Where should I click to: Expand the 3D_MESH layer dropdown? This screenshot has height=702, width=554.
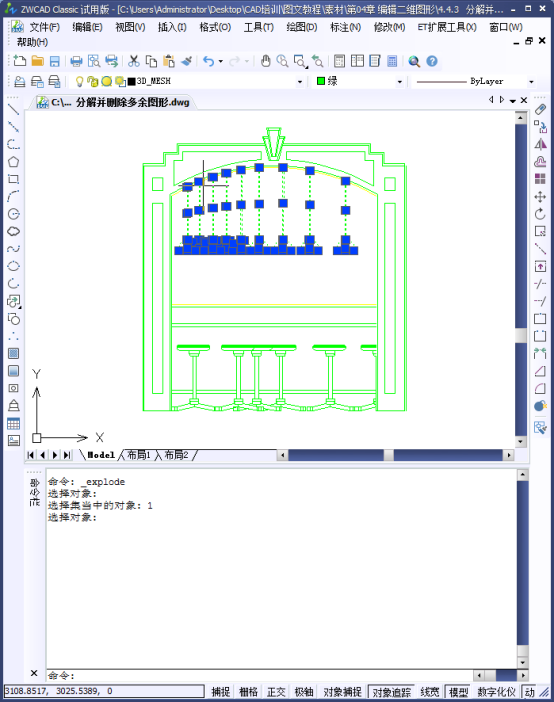coord(300,81)
